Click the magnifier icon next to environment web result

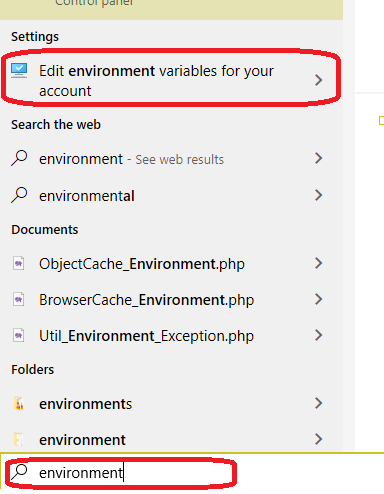coord(19,158)
